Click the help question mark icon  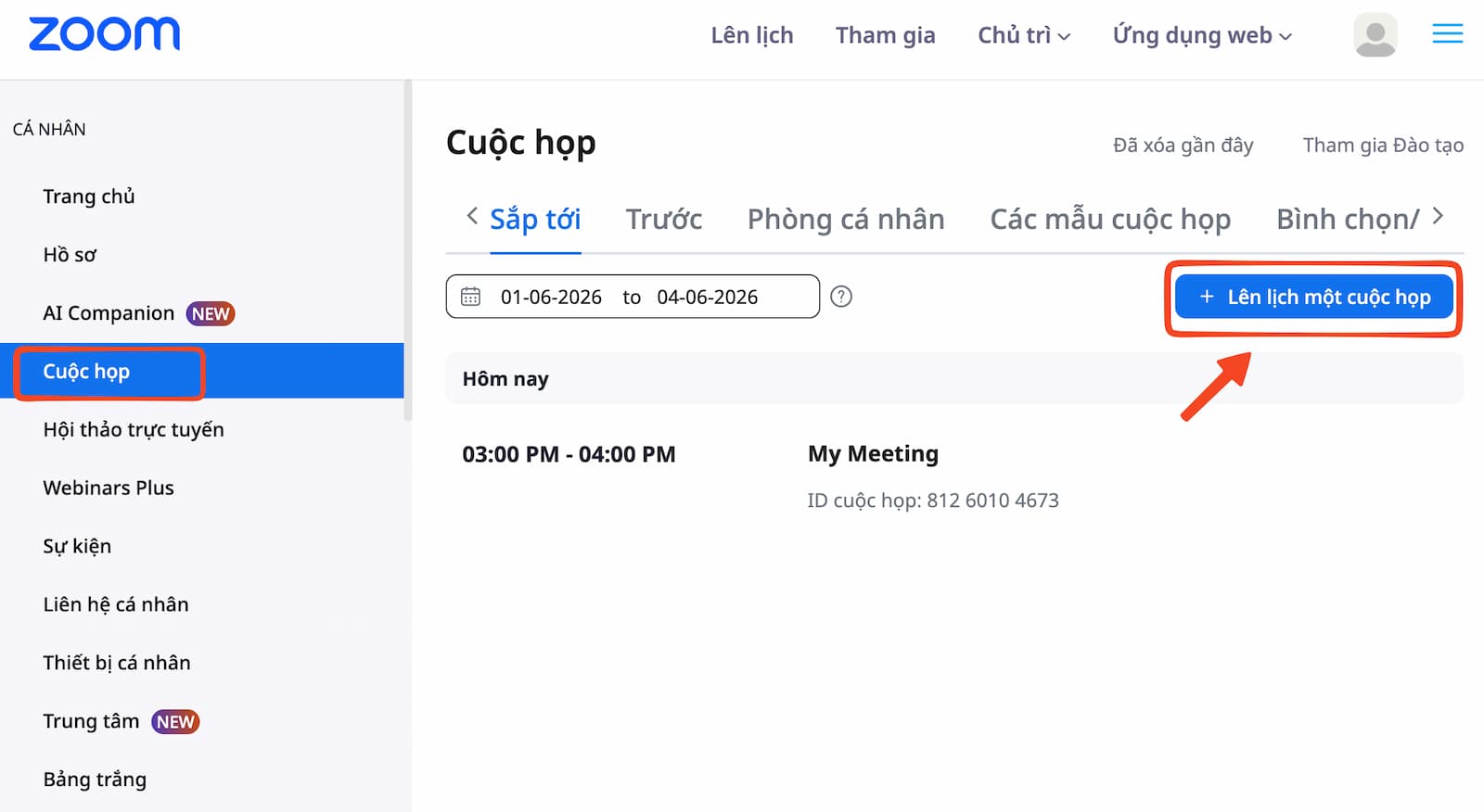841,297
